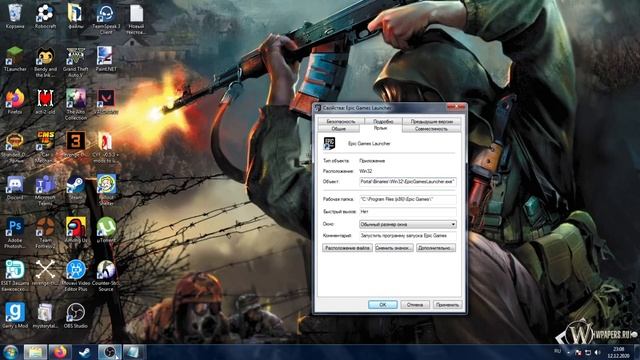This screenshot has width=640, height=360.
Task: Open the файлы folder on the desktop
Action: (76, 16)
